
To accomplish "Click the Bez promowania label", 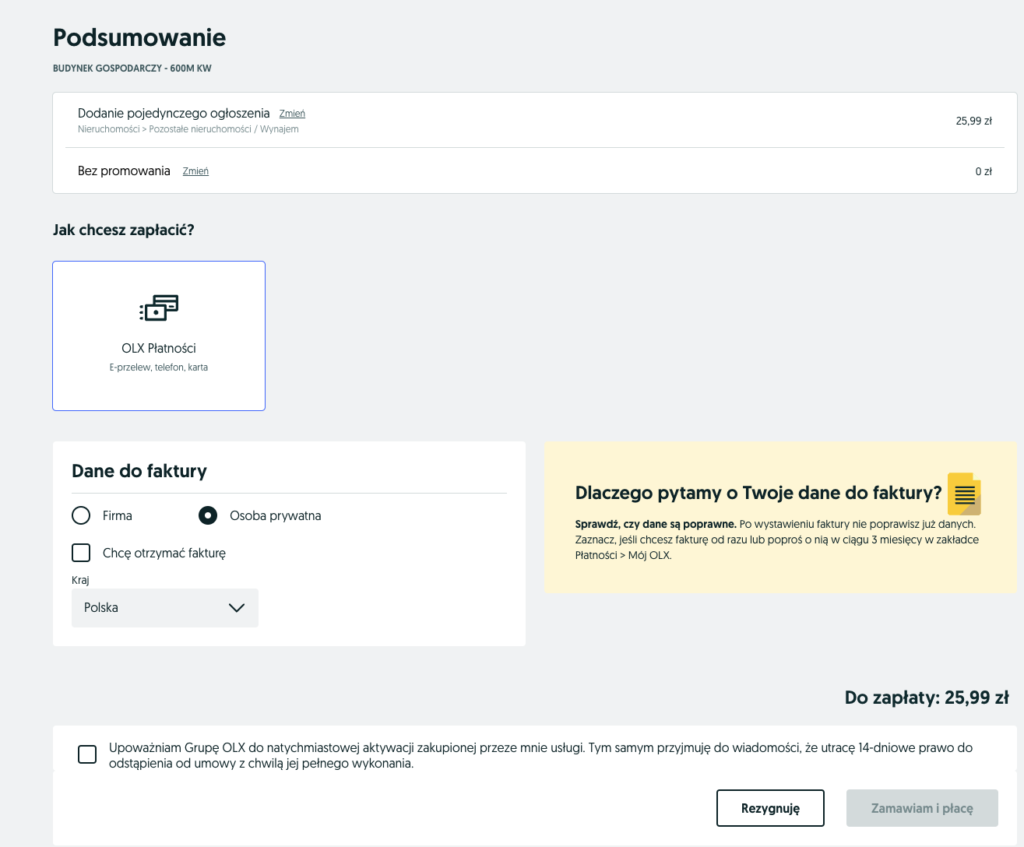I will [x=124, y=170].
